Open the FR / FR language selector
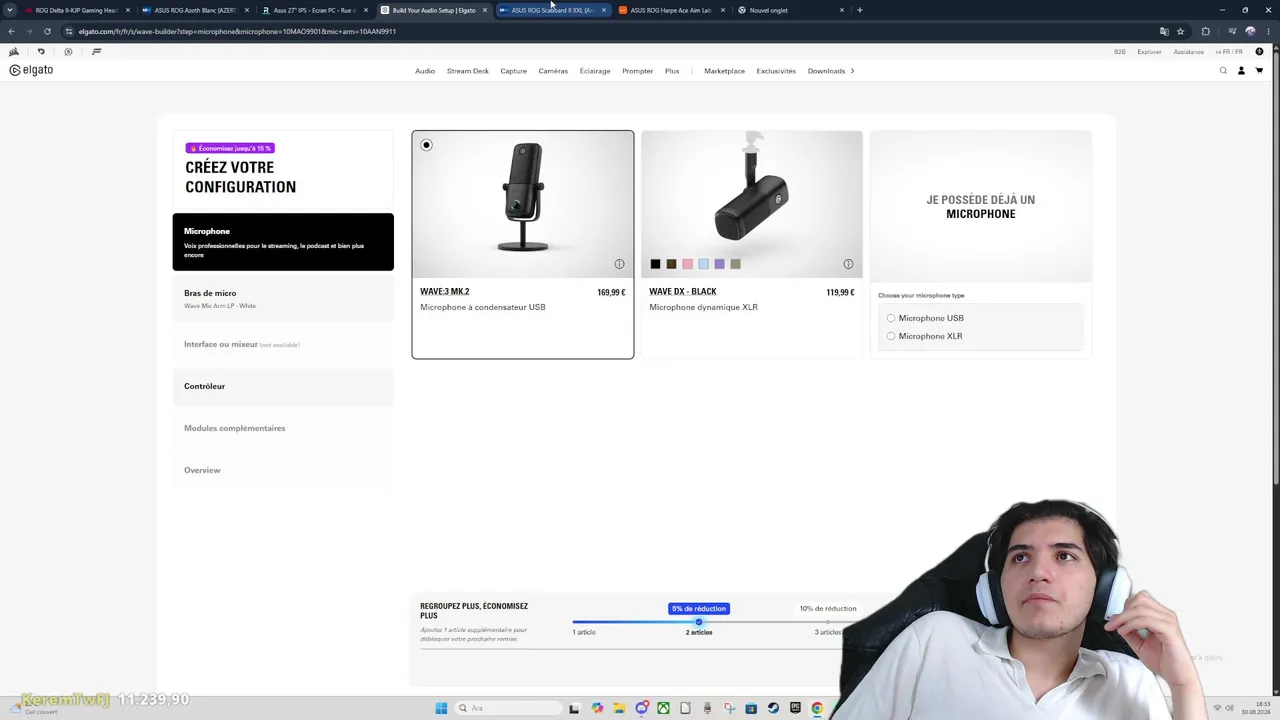This screenshot has height=720, width=1280. click(1229, 51)
